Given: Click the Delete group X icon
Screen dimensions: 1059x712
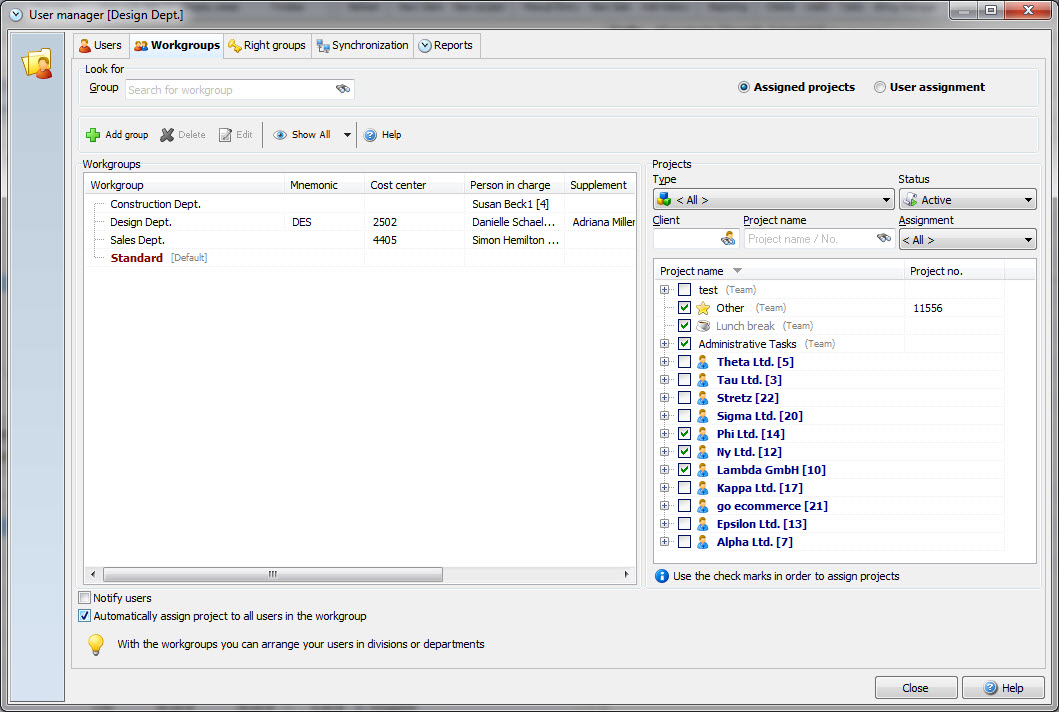Looking at the screenshot, I should [167, 135].
